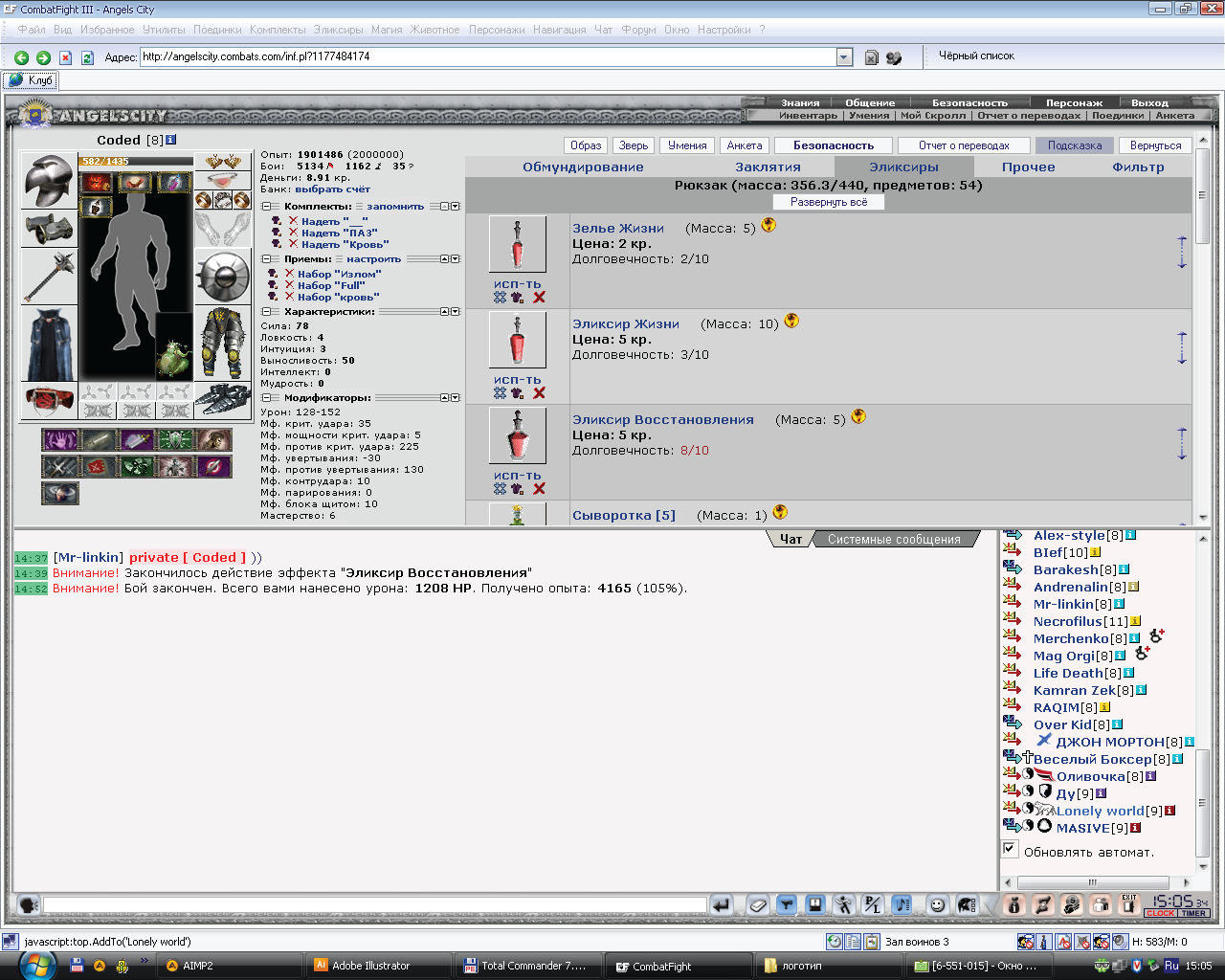Open the Поединки menu
Image resolution: width=1225 pixels, height=980 pixels.
pos(217,30)
